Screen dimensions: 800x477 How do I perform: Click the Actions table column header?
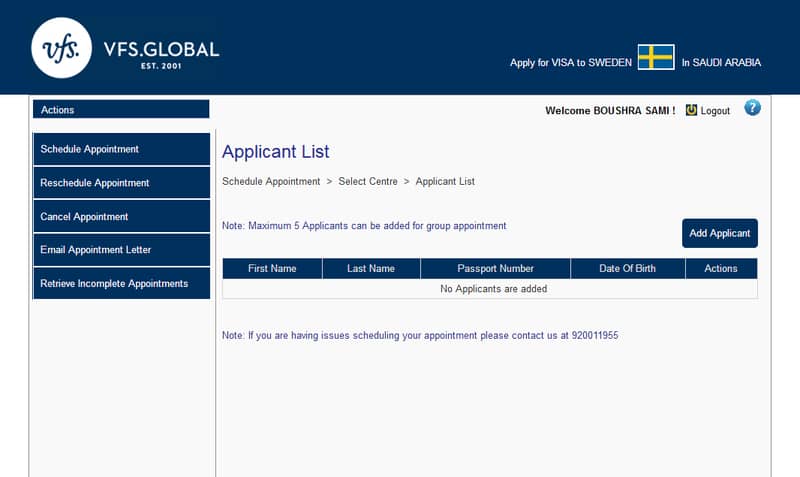coord(721,268)
